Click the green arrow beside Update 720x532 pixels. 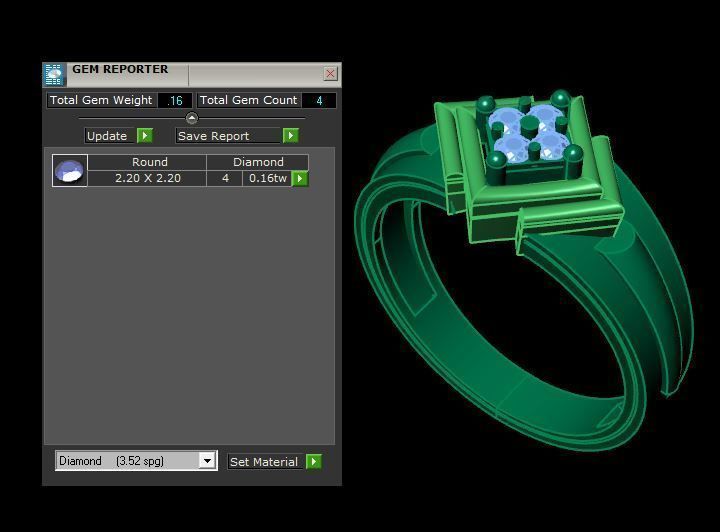(x=145, y=135)
